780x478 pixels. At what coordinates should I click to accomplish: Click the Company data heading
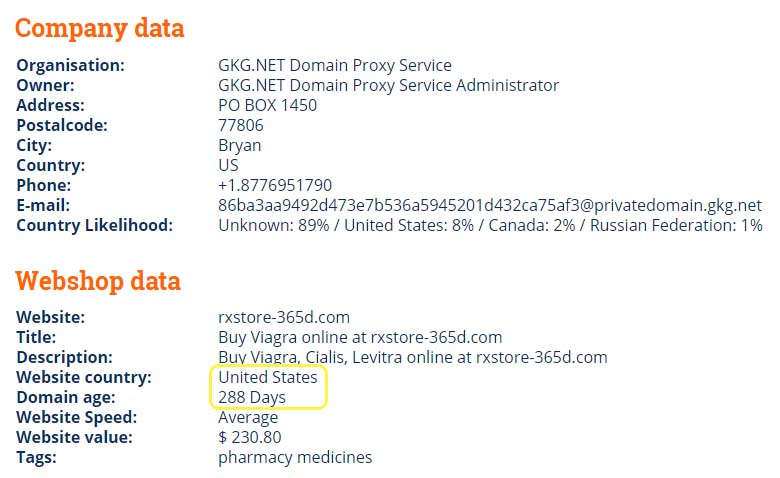(99, 28)
